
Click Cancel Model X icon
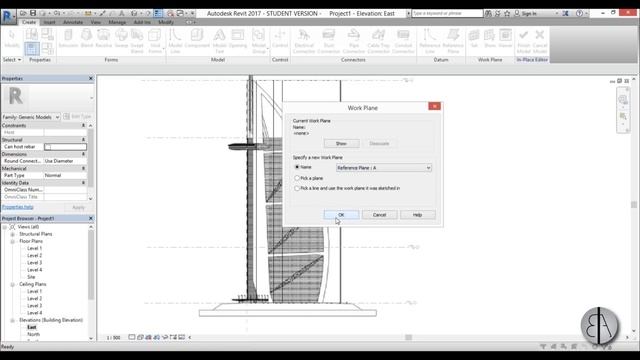[540, 41]
